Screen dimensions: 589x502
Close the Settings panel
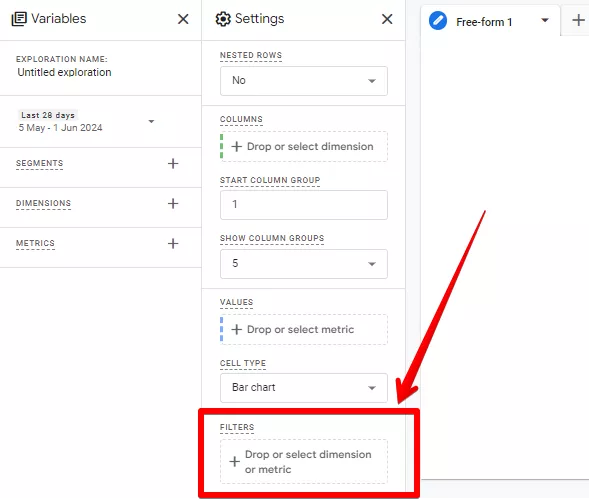click(387, 19)
